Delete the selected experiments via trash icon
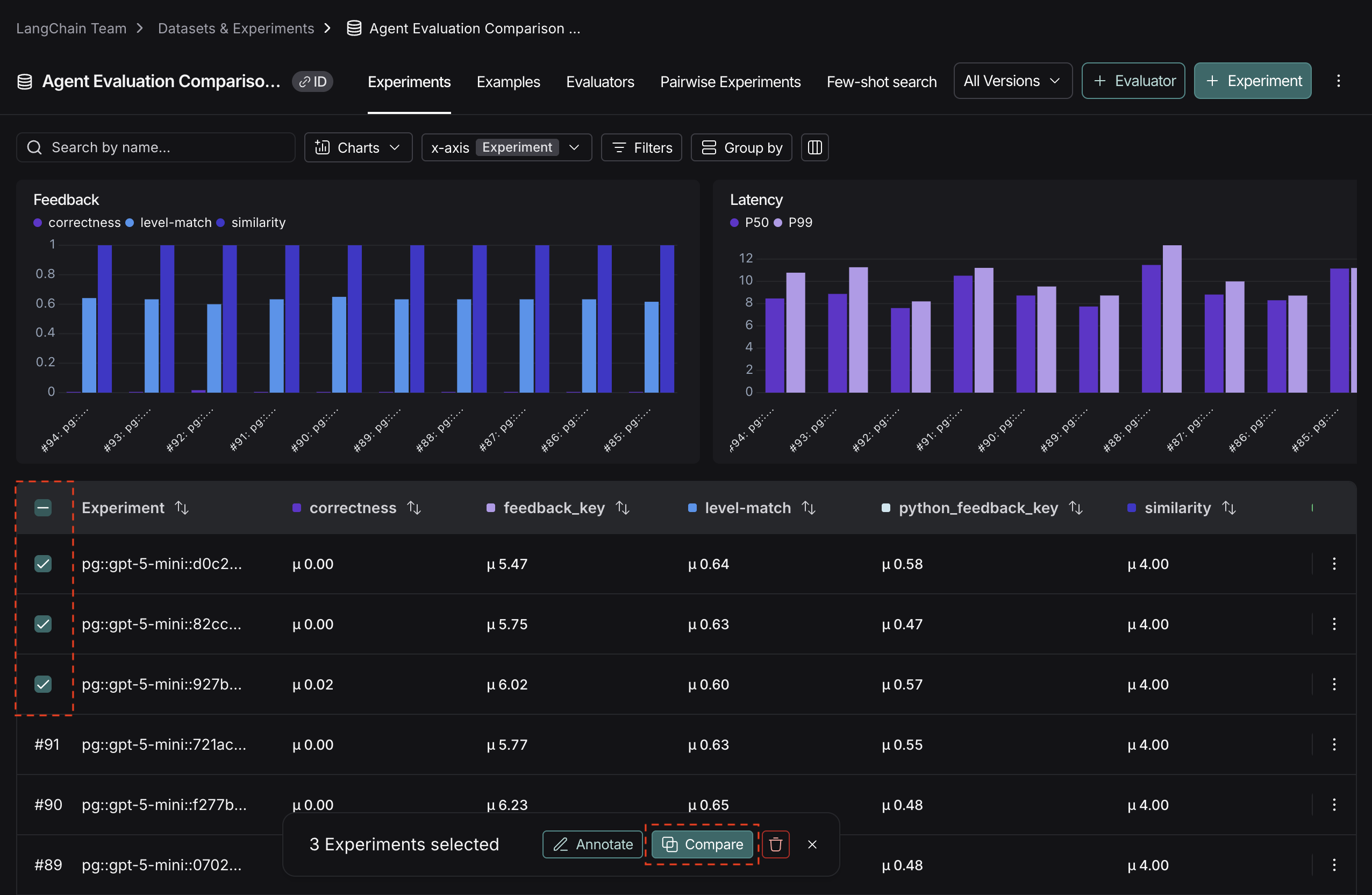1372x895 pixels. [x=775, y=844]
